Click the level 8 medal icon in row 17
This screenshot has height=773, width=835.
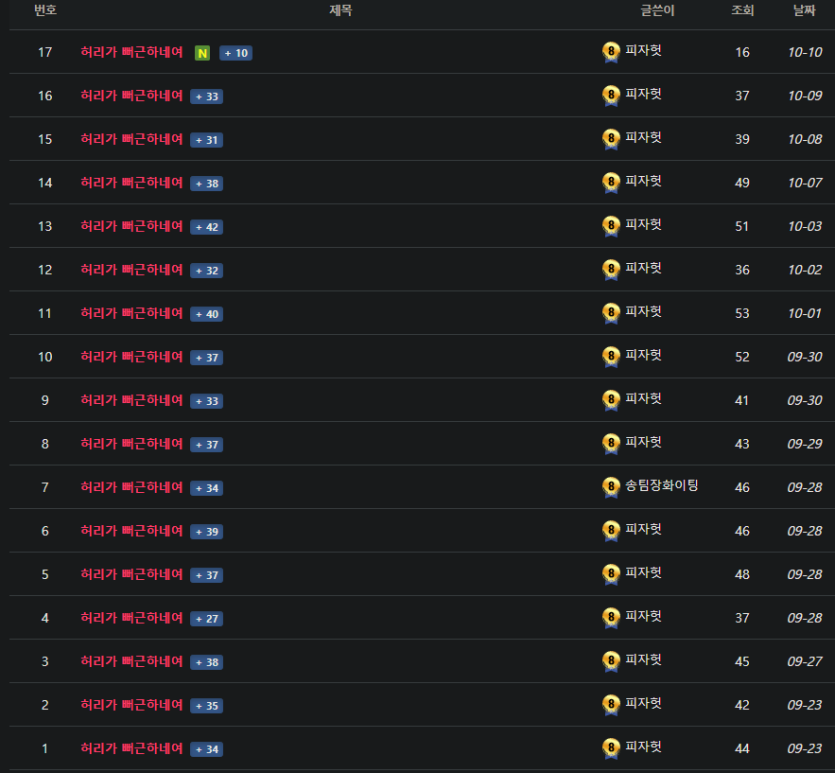[x=611, y=52]
